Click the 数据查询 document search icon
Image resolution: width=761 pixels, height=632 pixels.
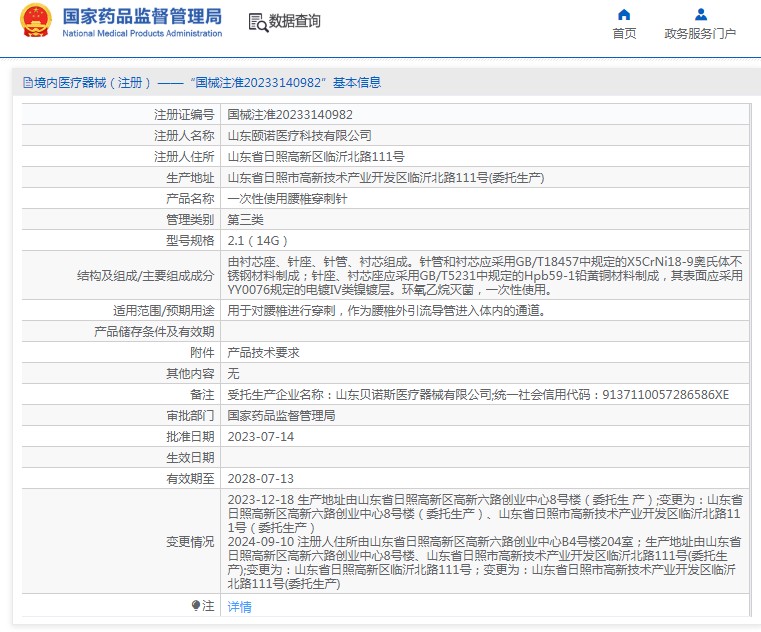pos(257,22)
